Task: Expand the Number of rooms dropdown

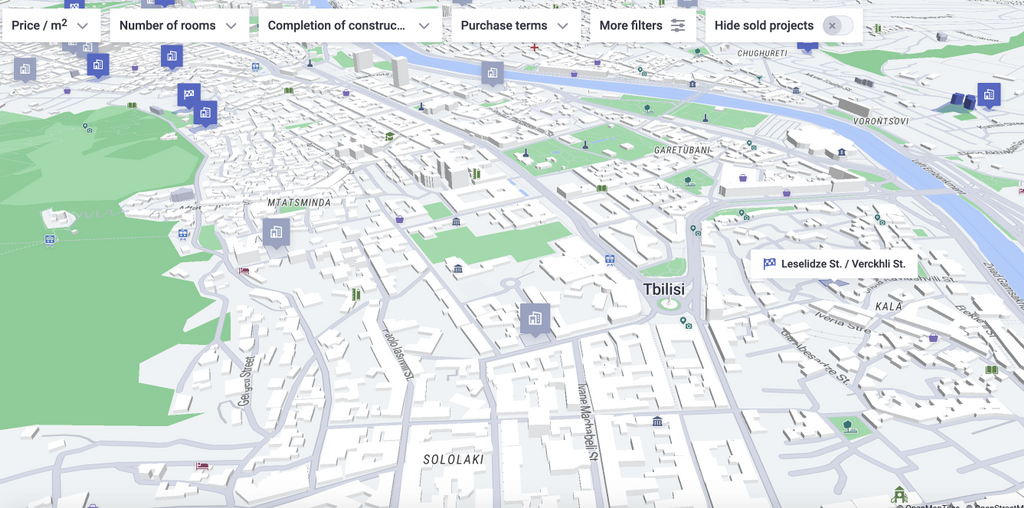Action: pyautogui.click(x=178, y=25)
